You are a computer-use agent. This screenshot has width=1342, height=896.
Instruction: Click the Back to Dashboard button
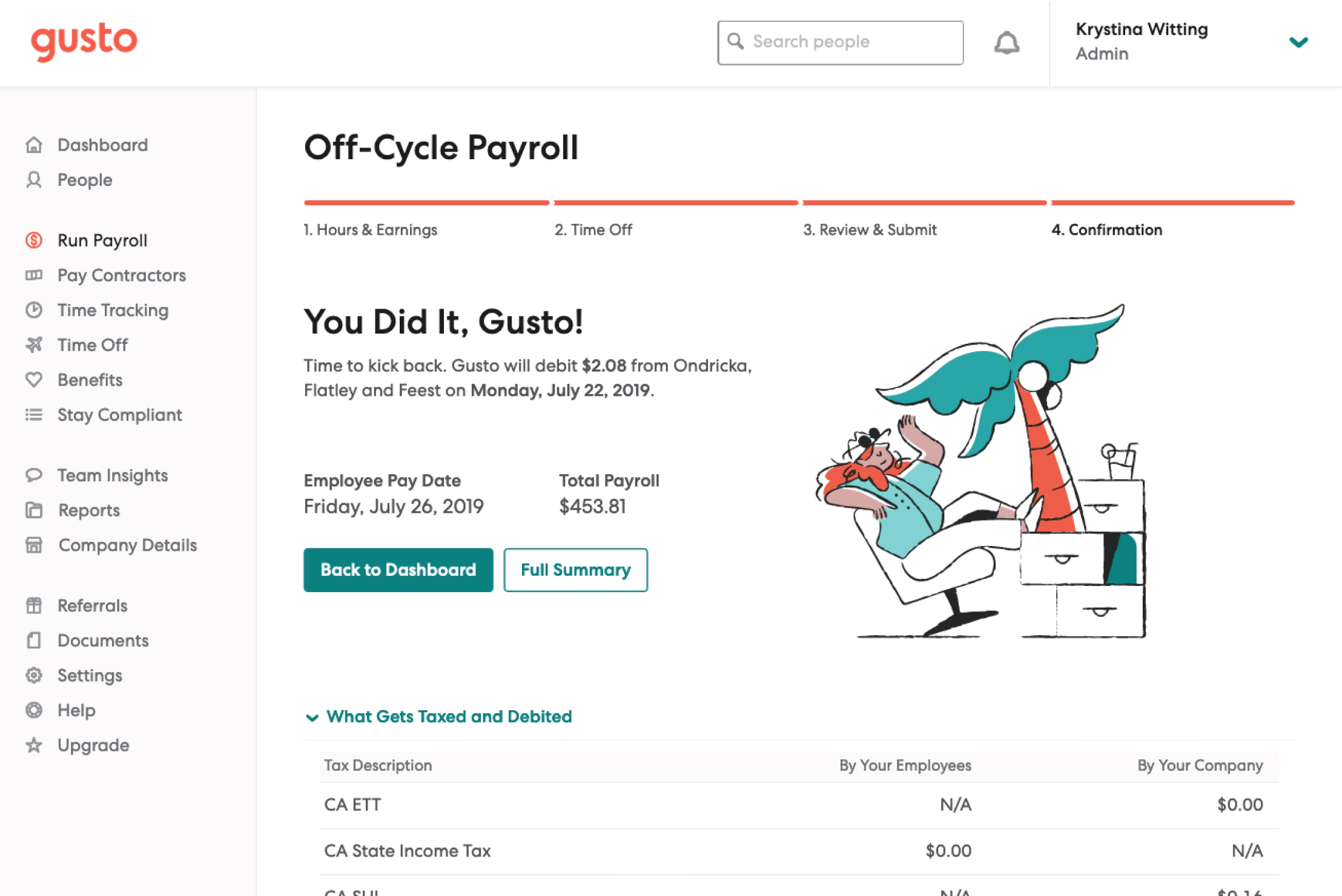pyautogui.click(x=398, y=570)
